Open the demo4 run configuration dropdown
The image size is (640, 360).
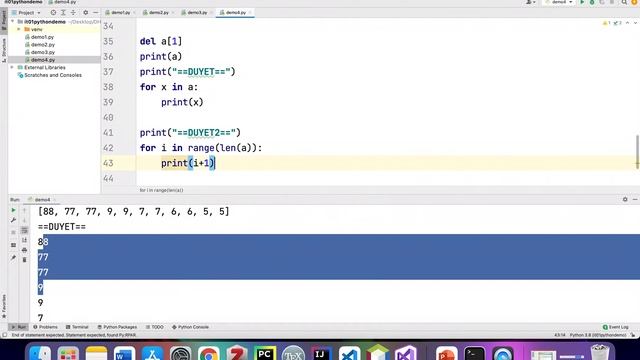click(x=559, y=2)
